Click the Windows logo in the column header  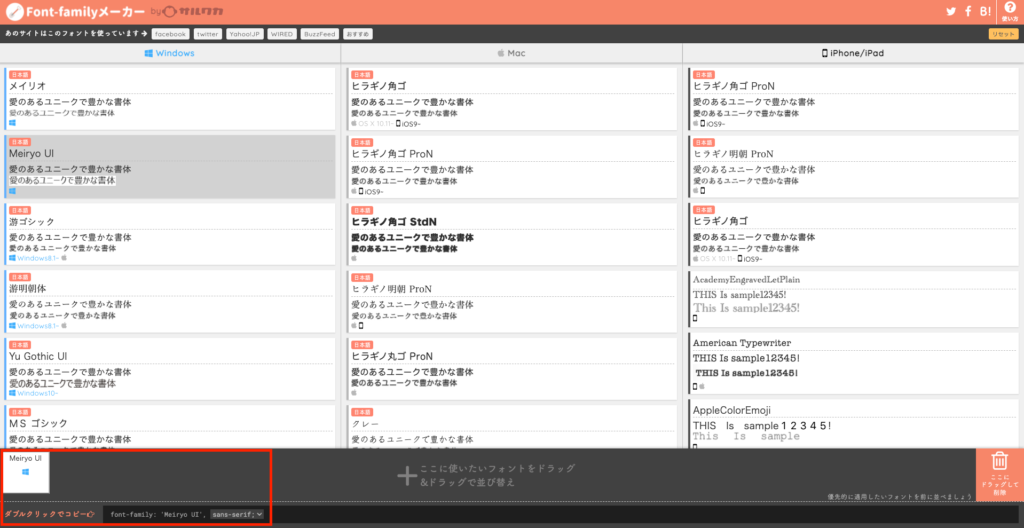tap(149, 53)
